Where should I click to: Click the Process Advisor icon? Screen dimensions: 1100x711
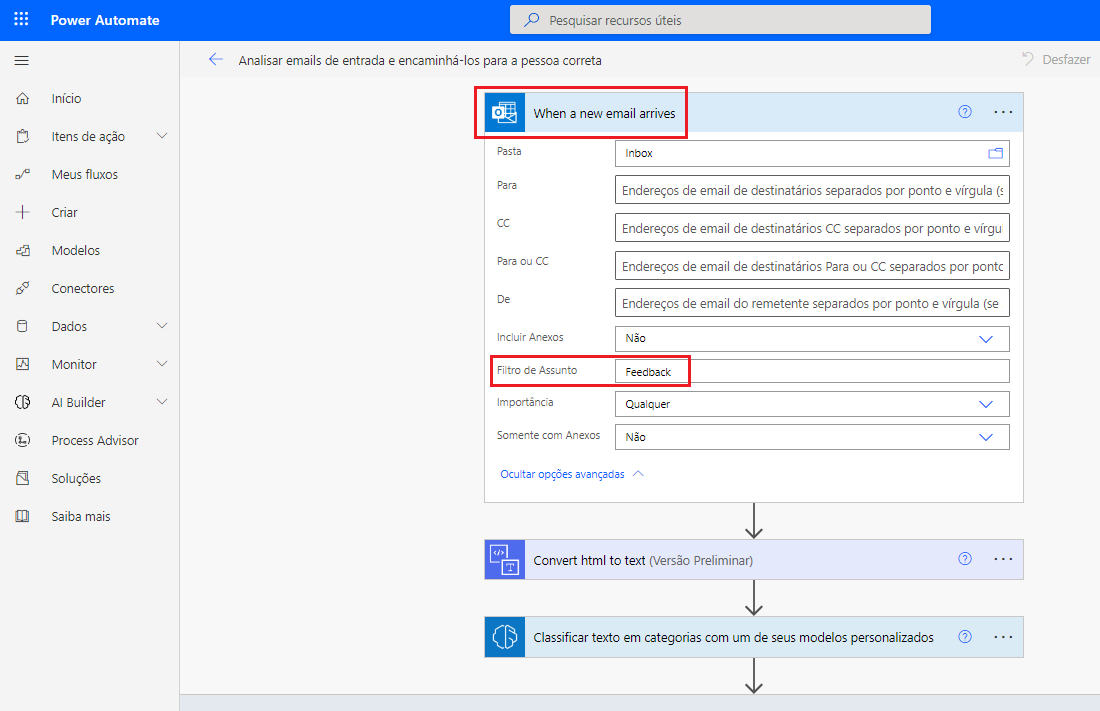point(22,440)
